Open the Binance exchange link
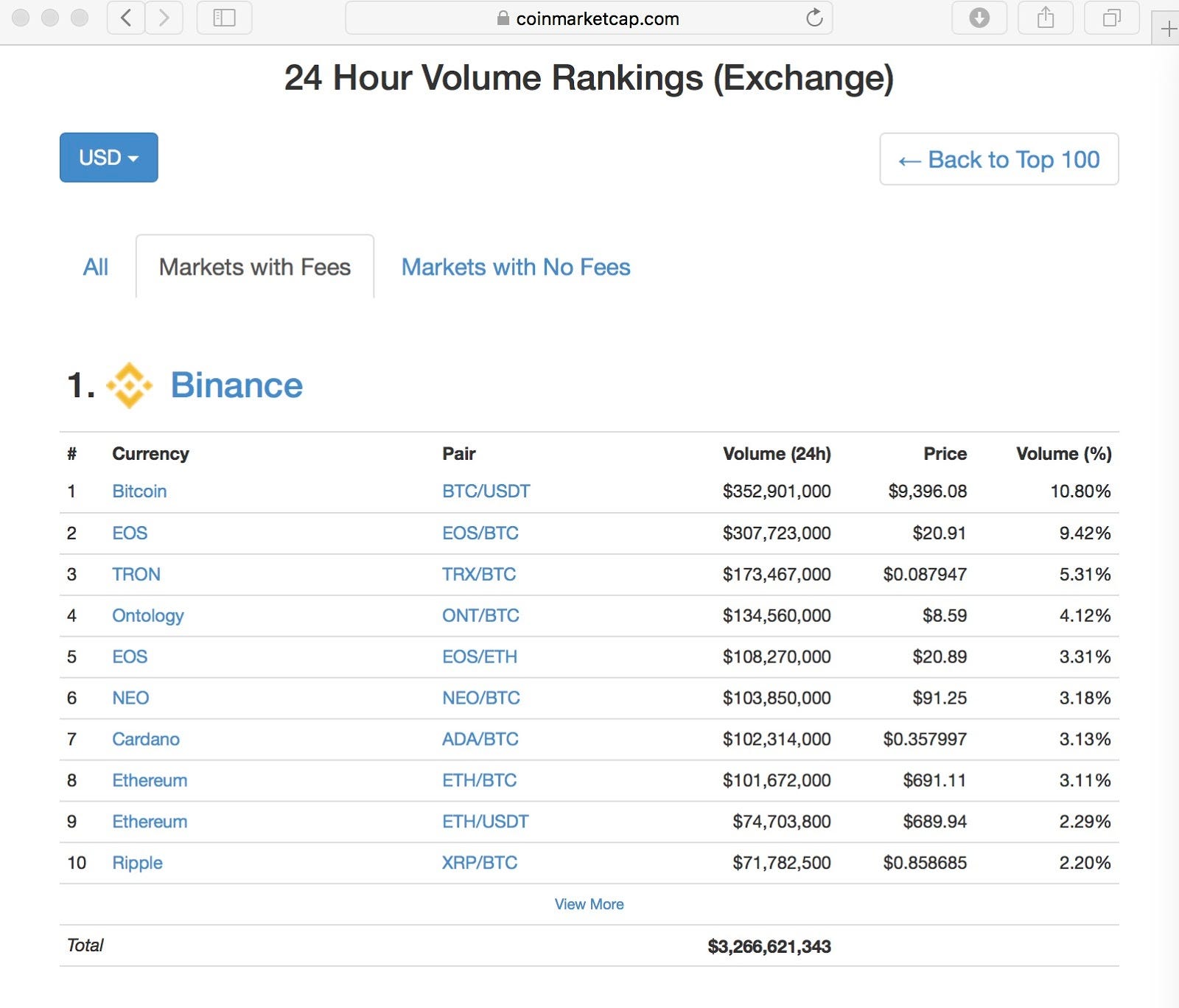 click(x=237, y=385)
